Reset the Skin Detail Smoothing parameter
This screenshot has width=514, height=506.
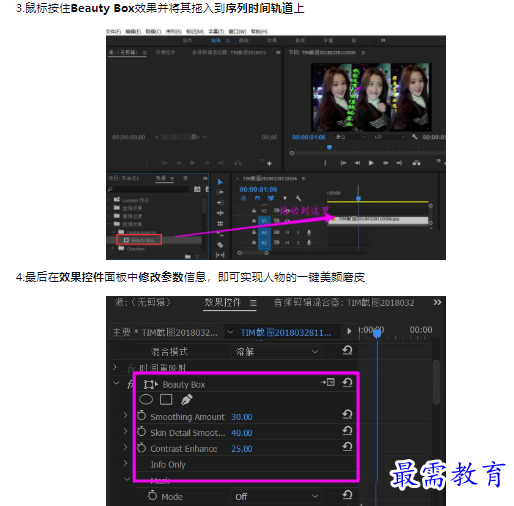click(347, 430)
